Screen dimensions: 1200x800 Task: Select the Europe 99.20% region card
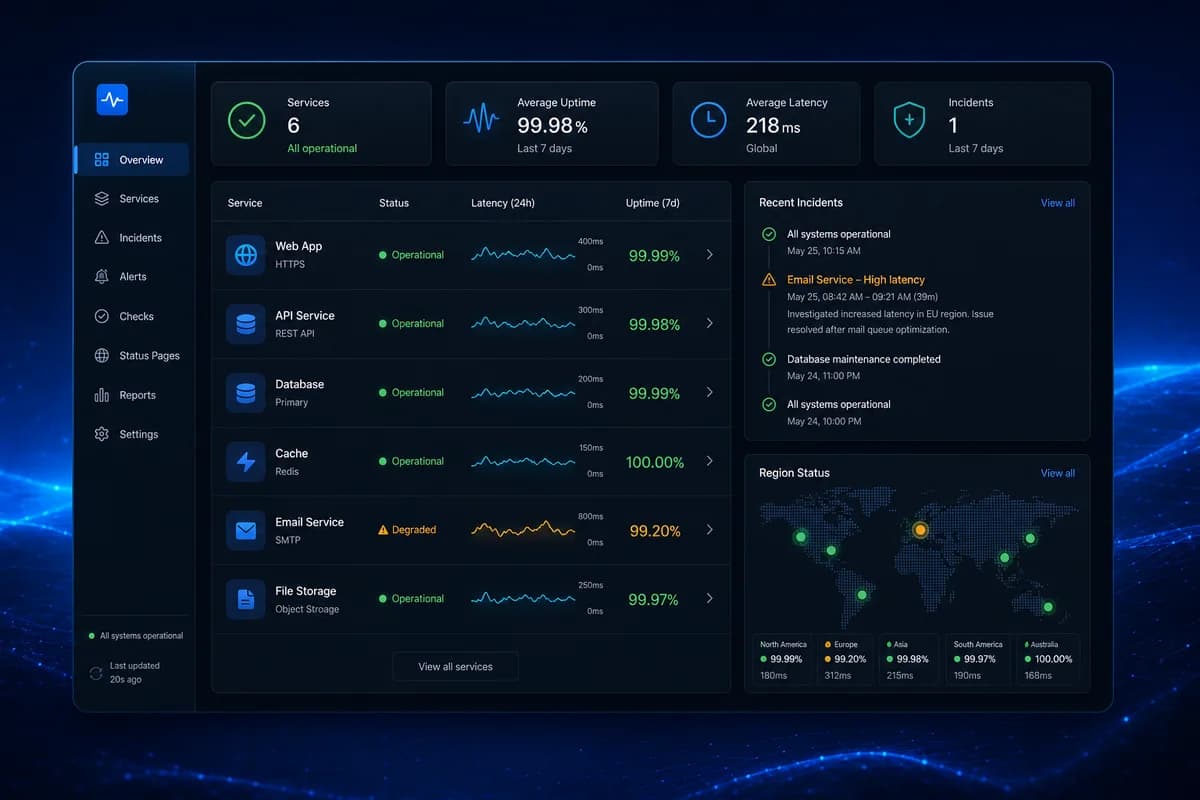point(847,659)
